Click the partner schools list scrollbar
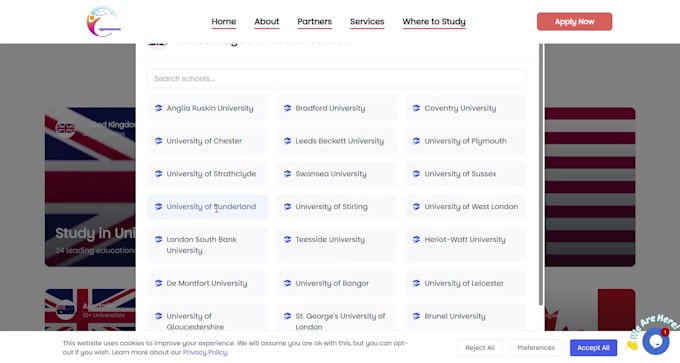 [x=541, y=174]
